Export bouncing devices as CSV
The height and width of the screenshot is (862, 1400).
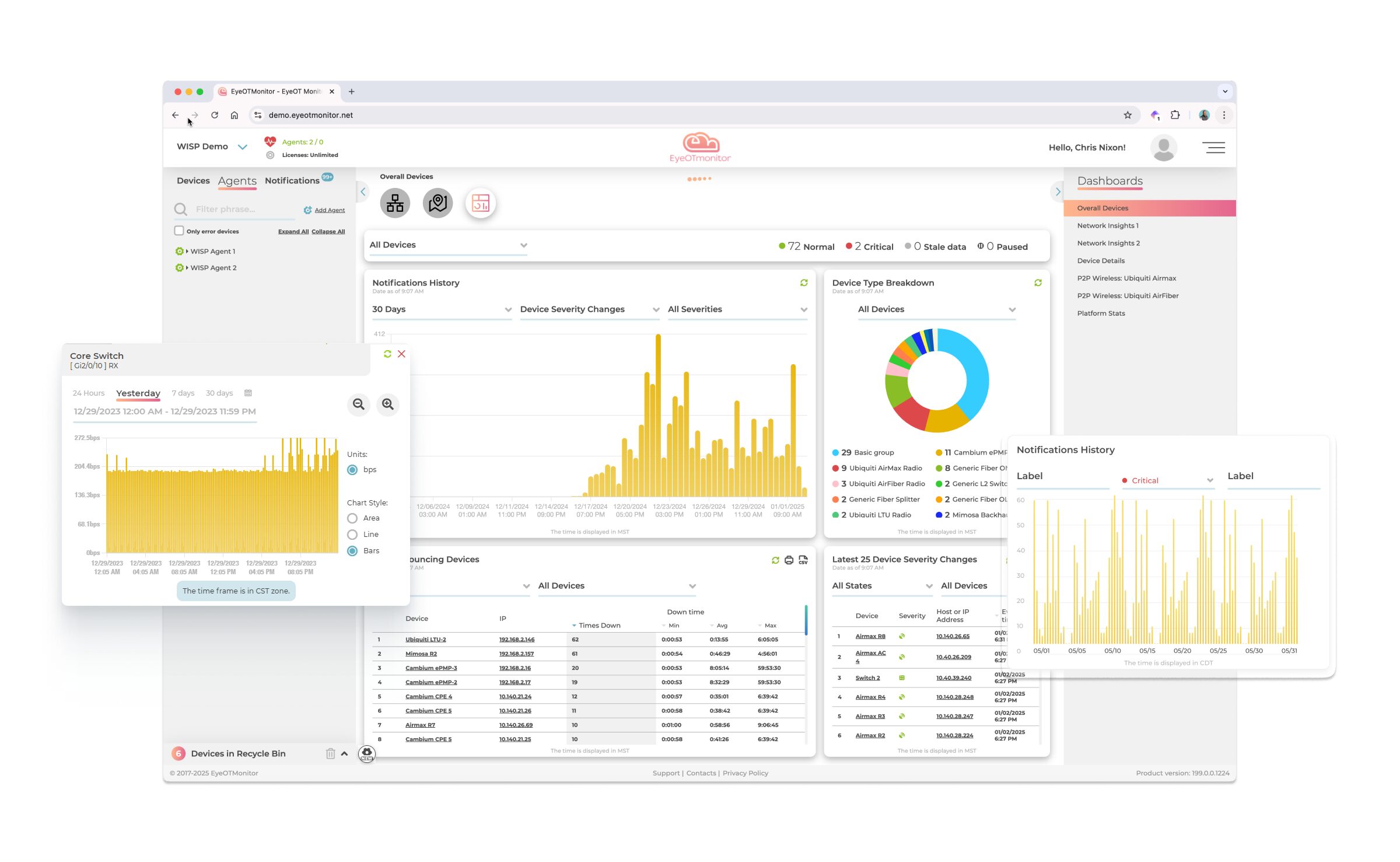click(803, 560)
